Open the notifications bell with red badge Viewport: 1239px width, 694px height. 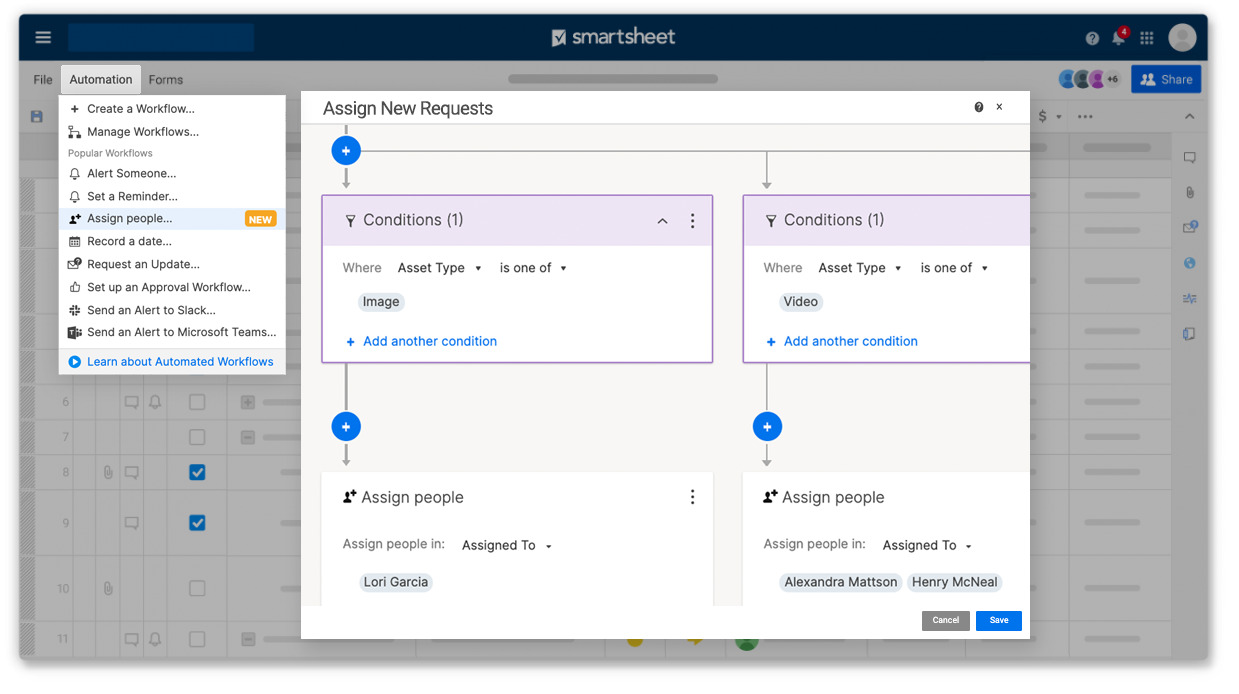pos(1118,37)
